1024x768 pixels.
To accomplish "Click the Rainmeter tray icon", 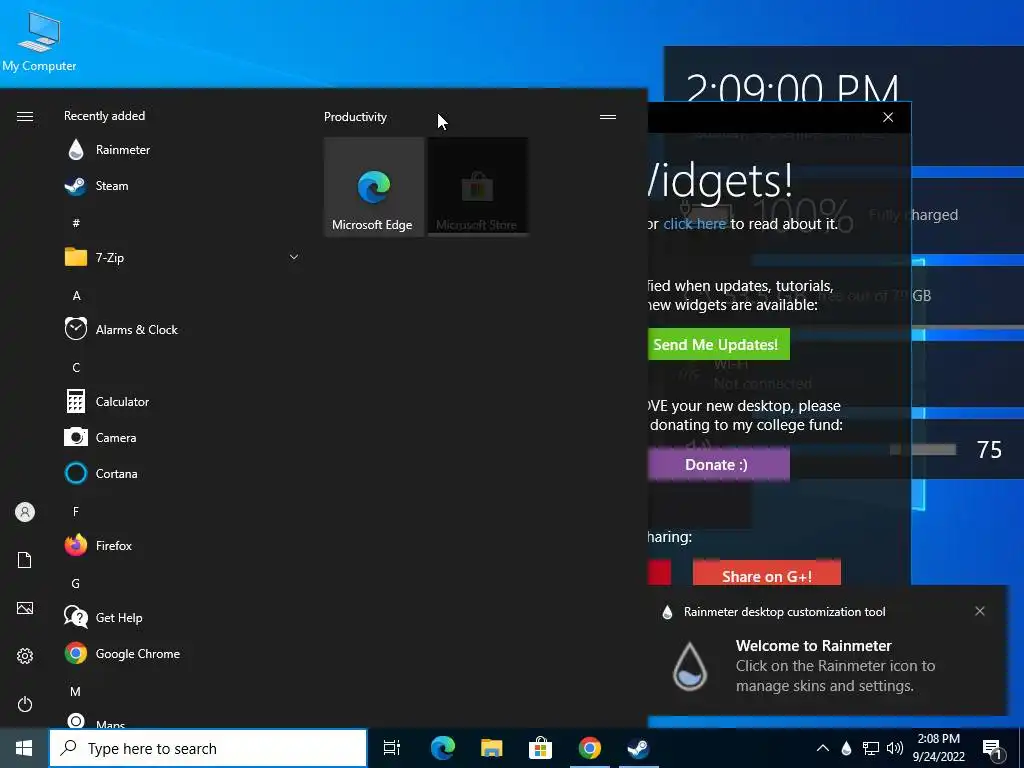I will coord(846,748).
